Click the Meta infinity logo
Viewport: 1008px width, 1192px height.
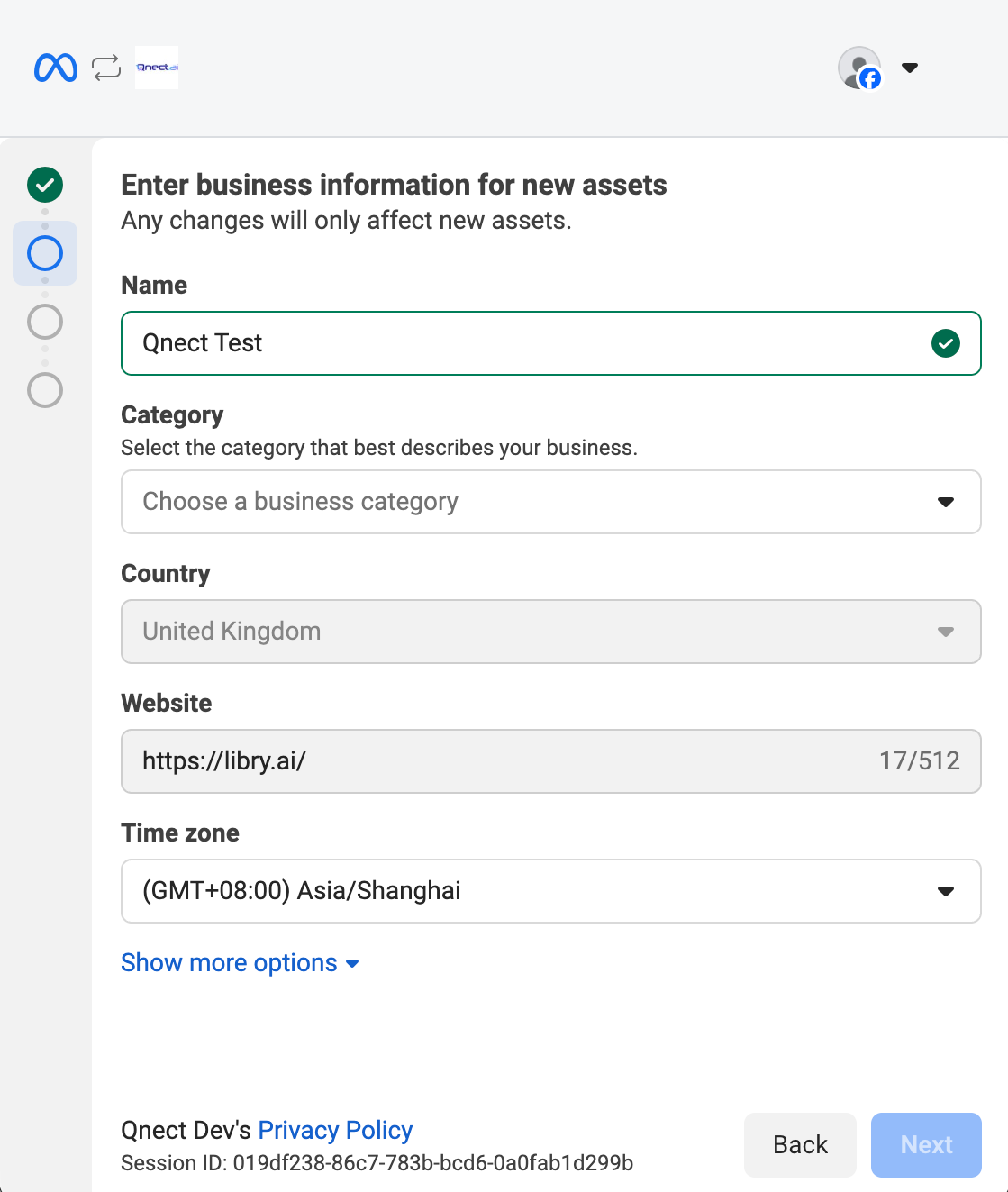[x=56, y=68]
